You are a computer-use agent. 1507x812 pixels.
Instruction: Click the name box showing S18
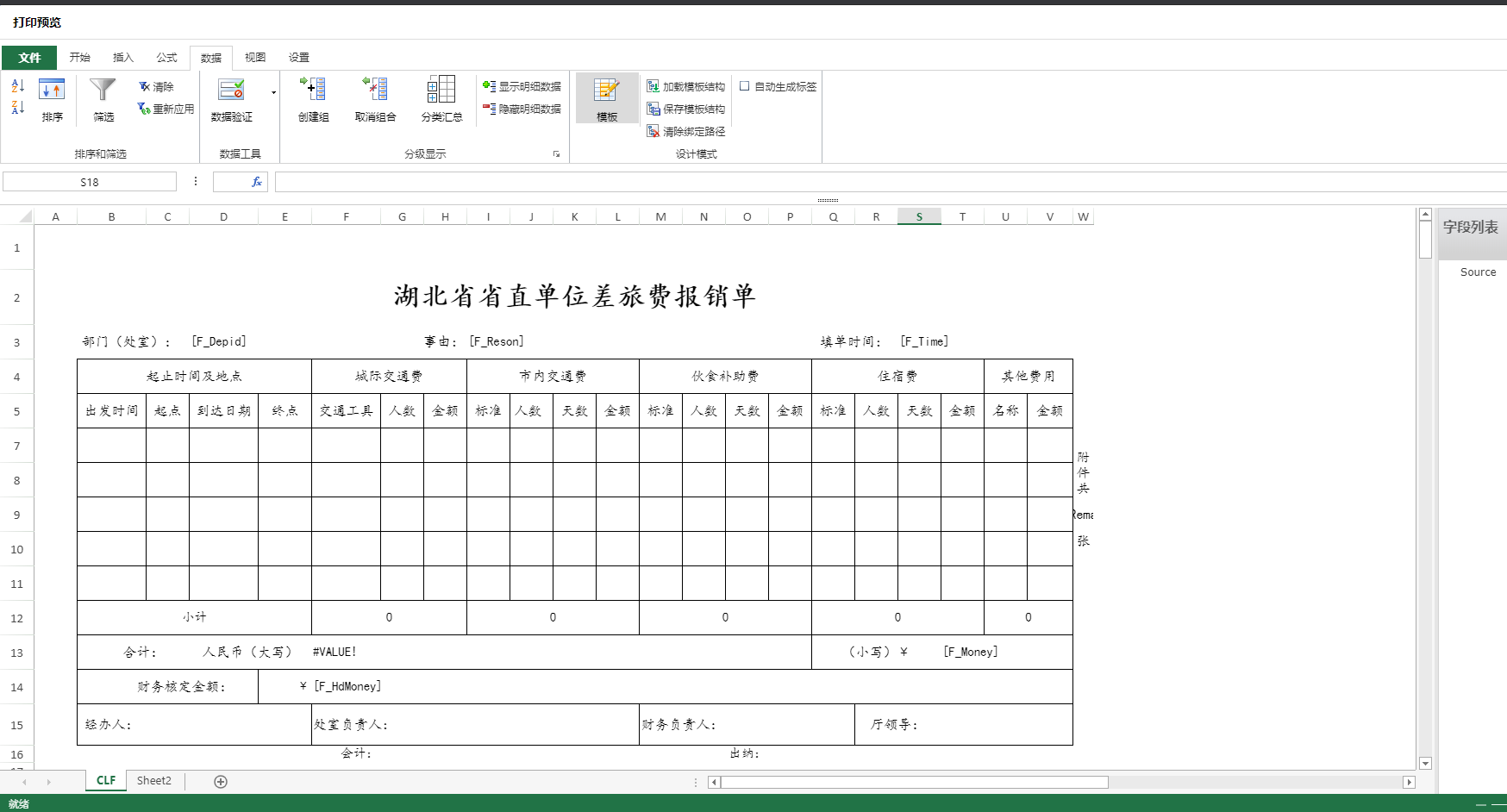click(x=90, y=182)
